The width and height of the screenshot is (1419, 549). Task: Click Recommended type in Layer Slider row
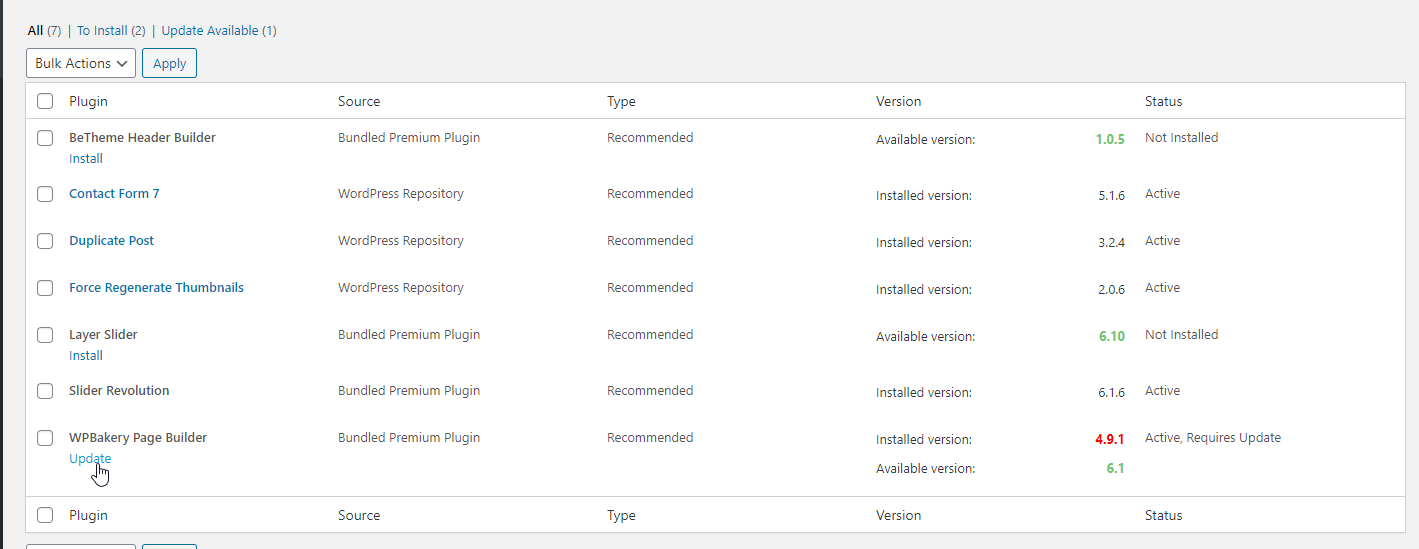pyautogui.click(x=650, y=334)
